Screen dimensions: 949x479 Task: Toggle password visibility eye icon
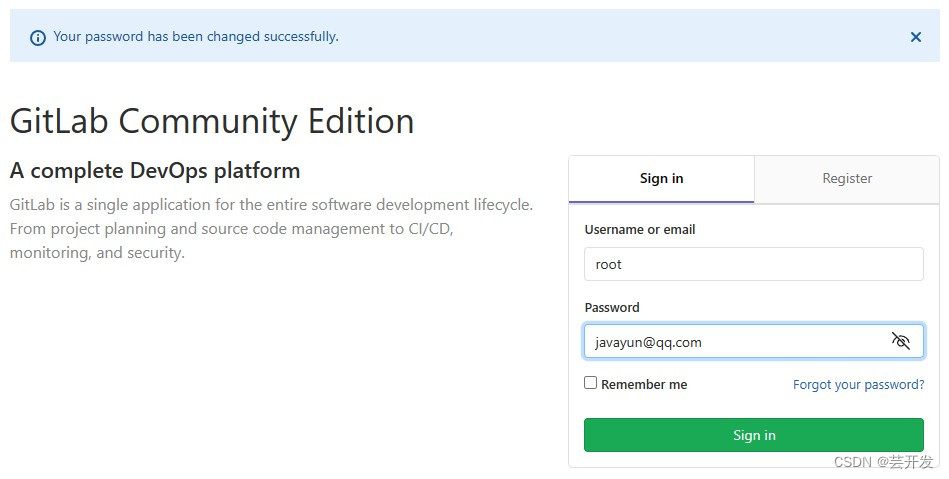901,341
